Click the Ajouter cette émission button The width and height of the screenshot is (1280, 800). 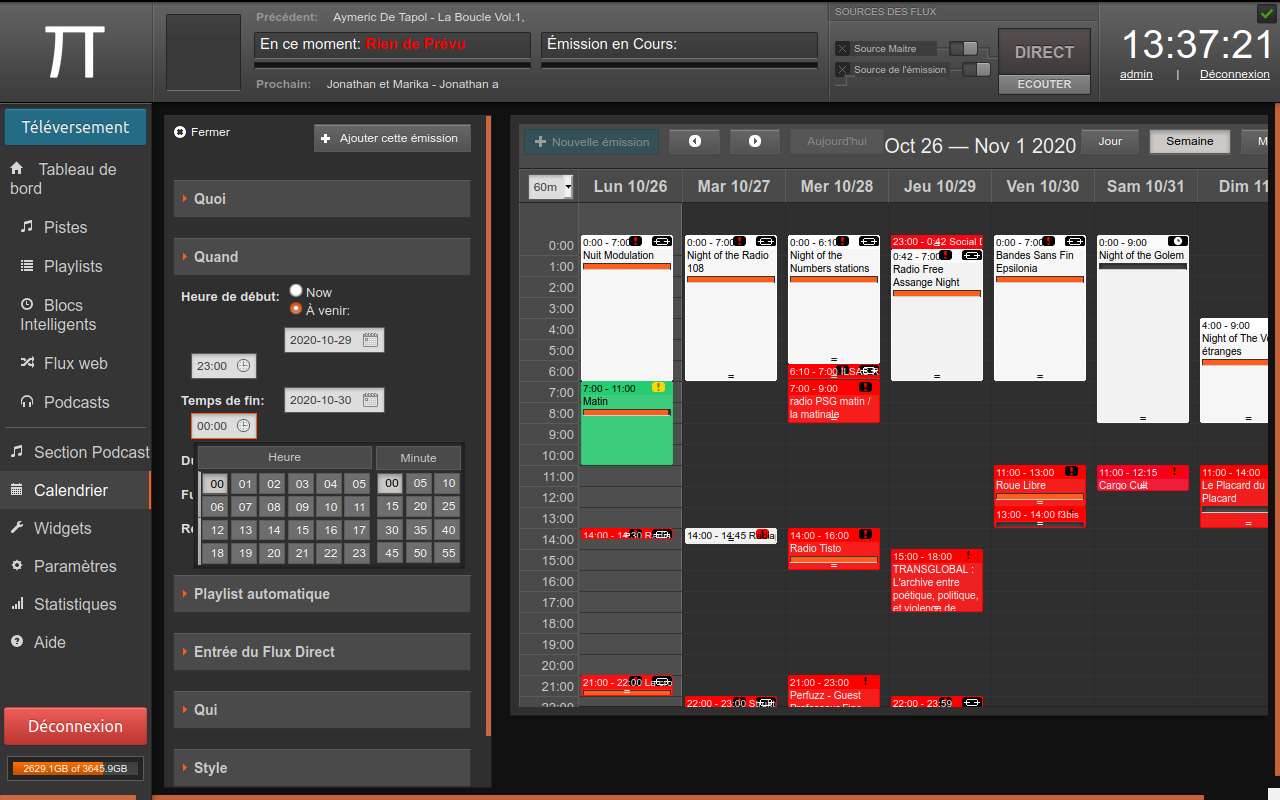[x=392, y=138]
